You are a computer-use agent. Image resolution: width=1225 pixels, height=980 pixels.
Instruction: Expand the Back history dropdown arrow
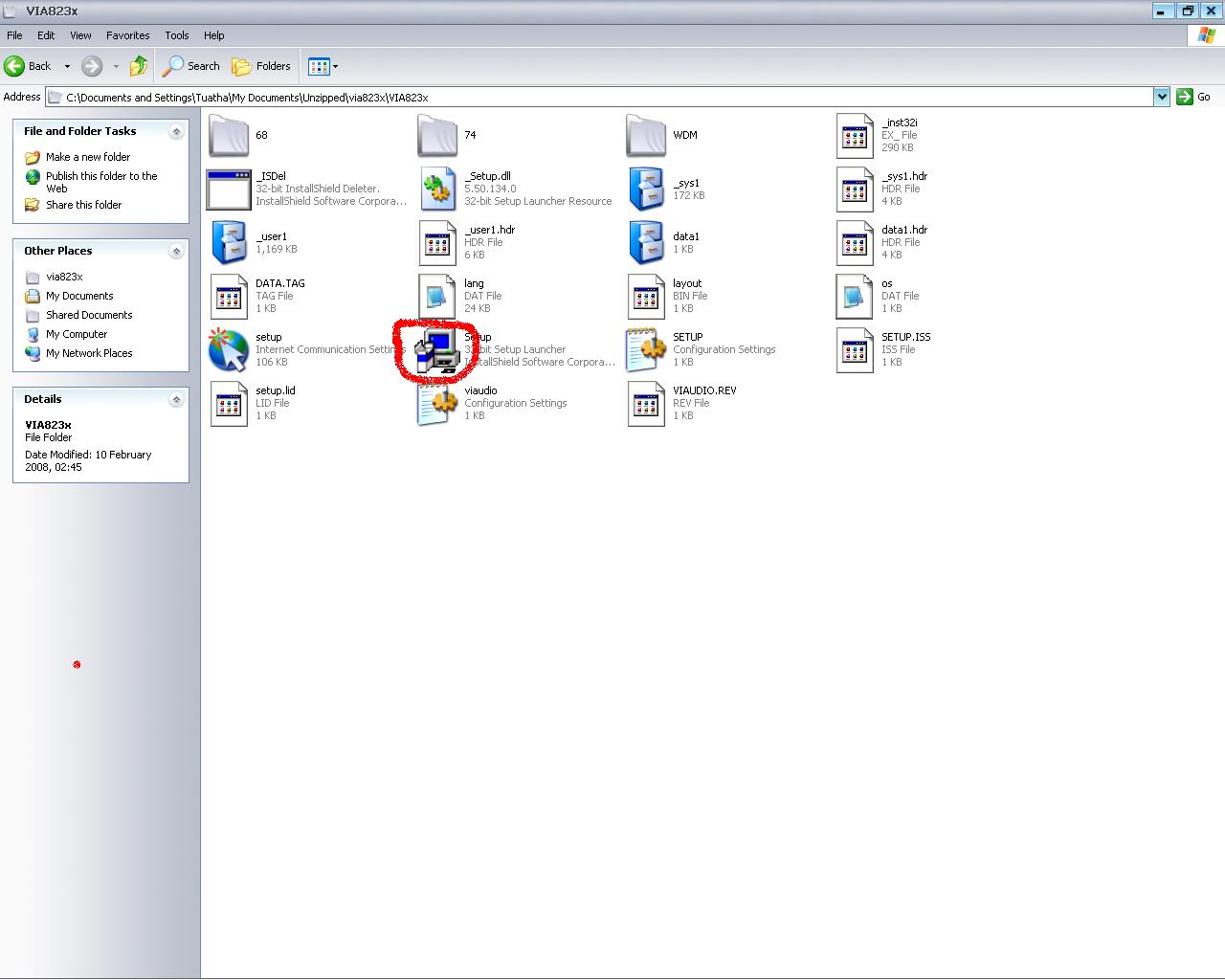coord(67,66)
